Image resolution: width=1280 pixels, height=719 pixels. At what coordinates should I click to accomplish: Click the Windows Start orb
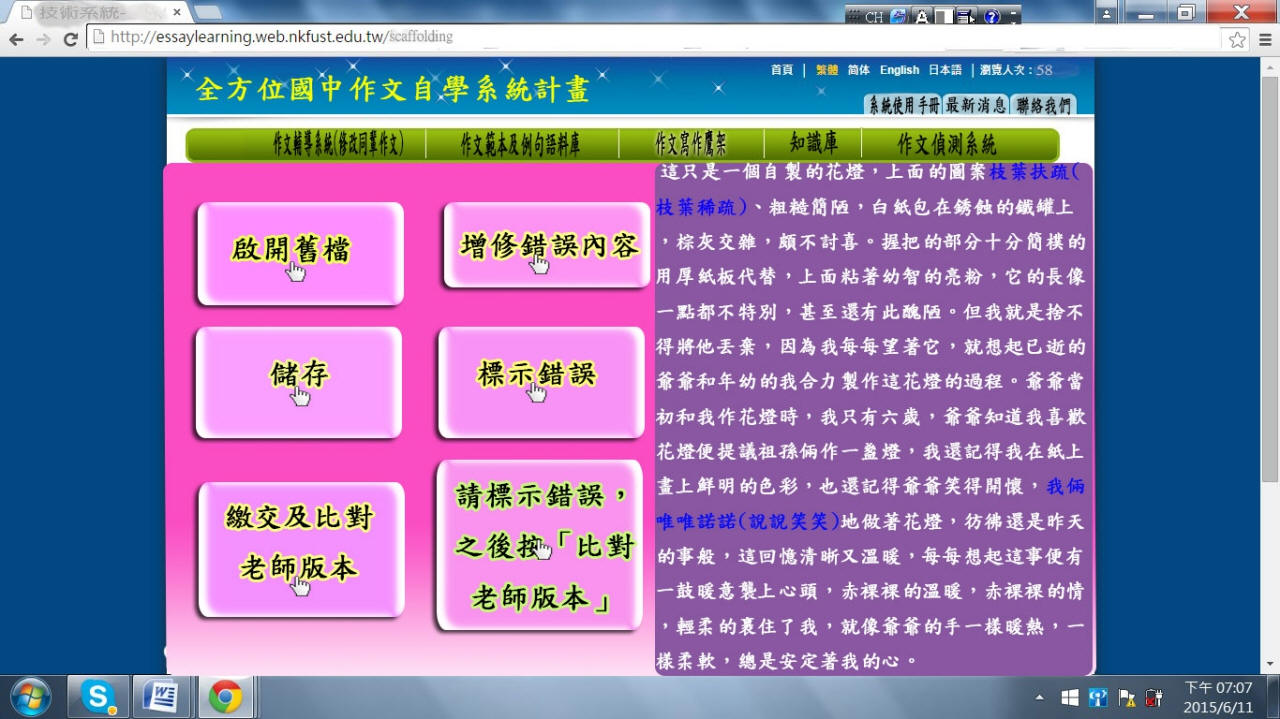(30, 696)
